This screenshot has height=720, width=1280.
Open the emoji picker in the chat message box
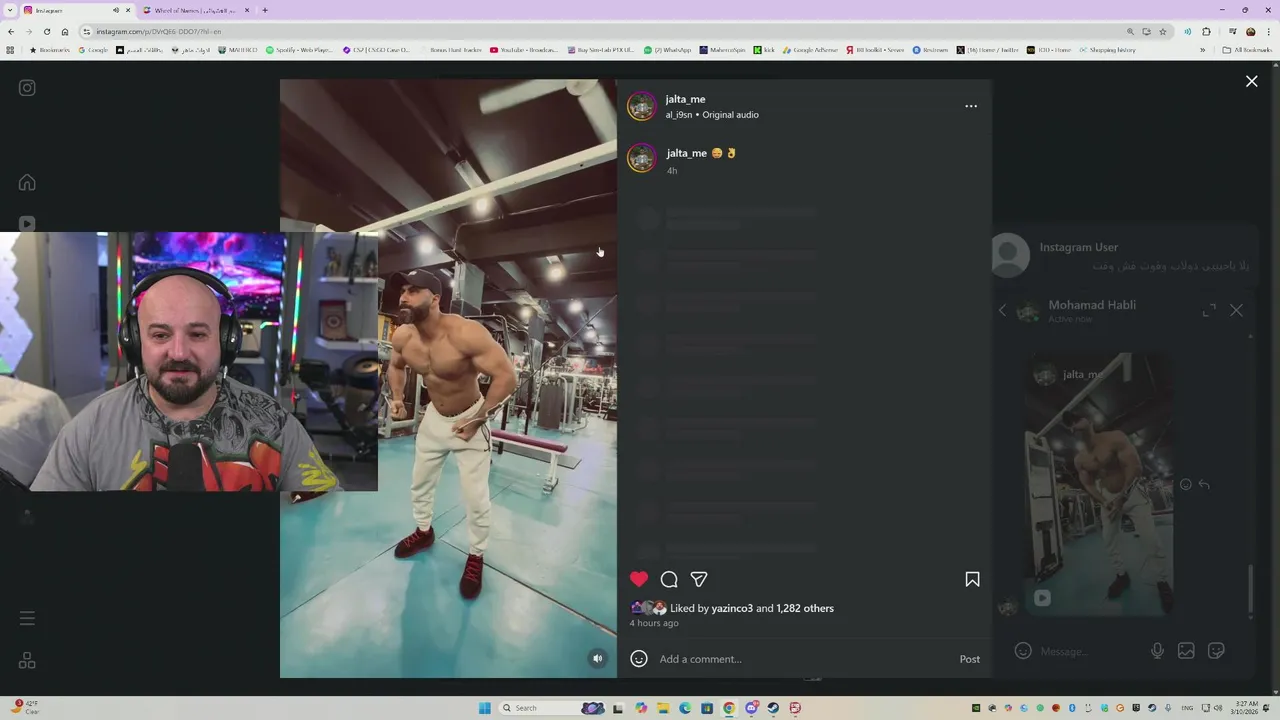click(1023, 651)
